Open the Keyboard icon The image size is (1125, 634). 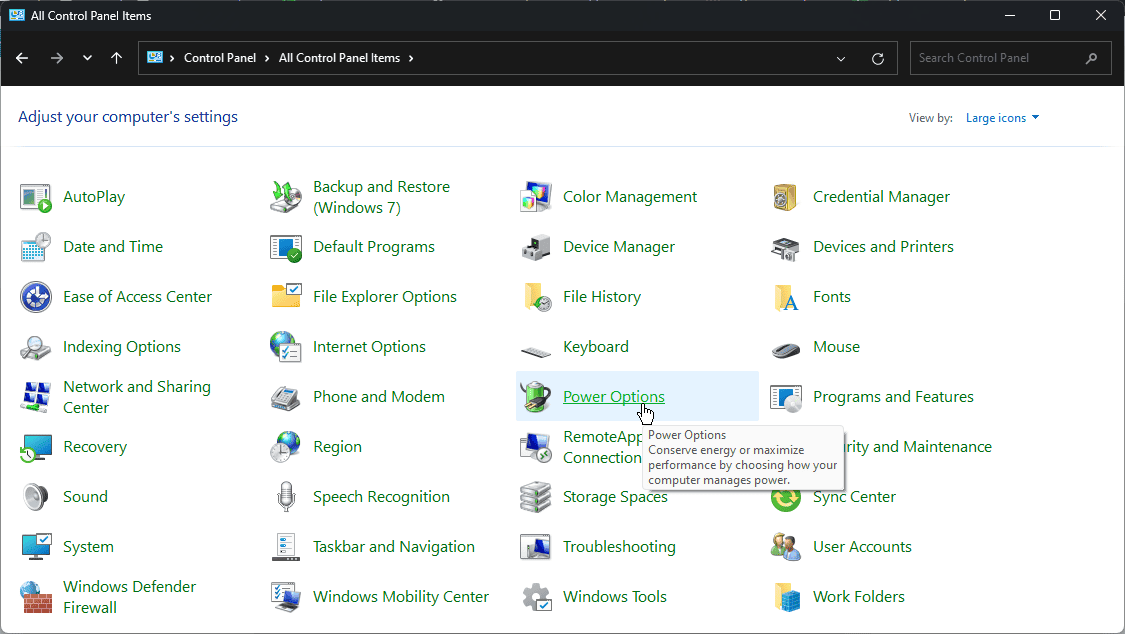tap(535, 350)
